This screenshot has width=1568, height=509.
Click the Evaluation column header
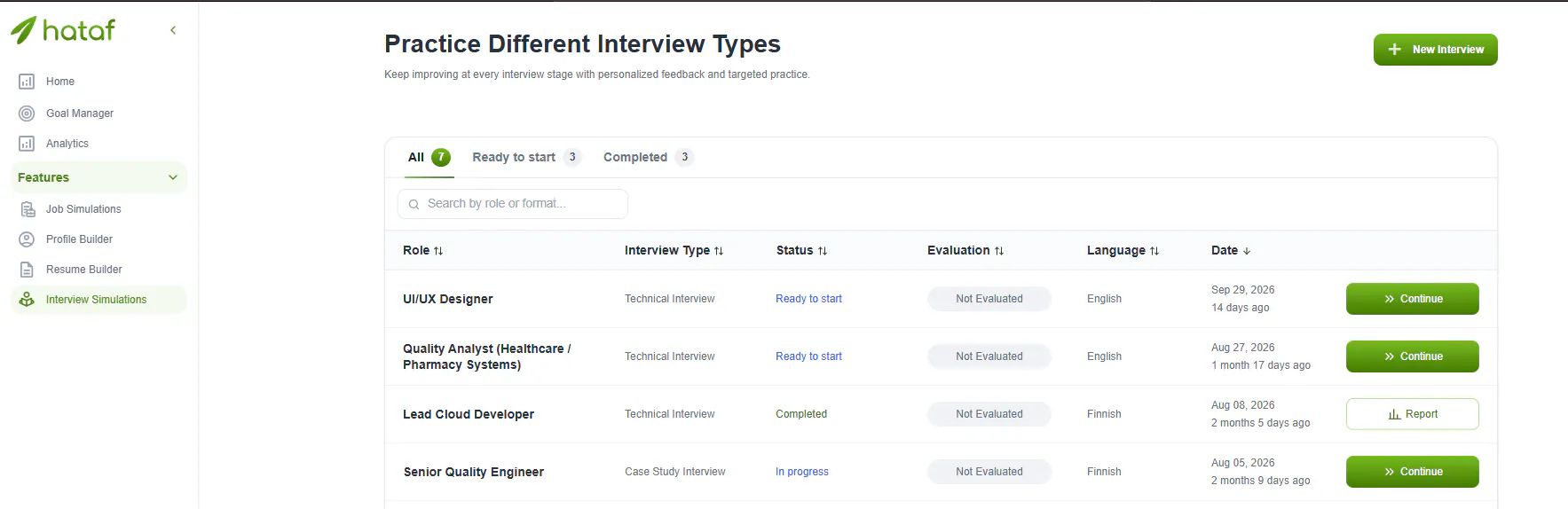[x=965, y=251]
